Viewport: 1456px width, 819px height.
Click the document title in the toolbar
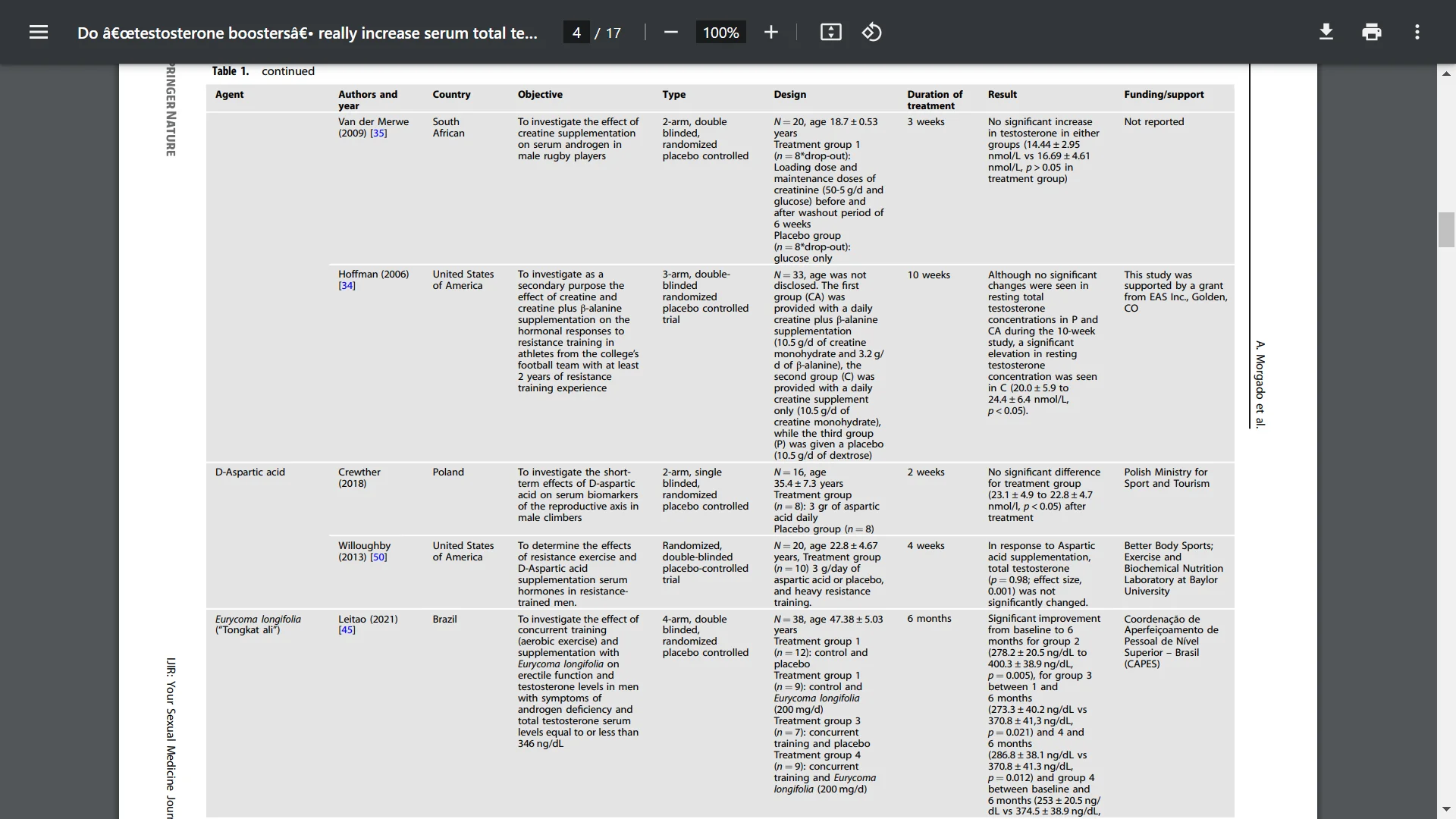[x=307, y=33]
